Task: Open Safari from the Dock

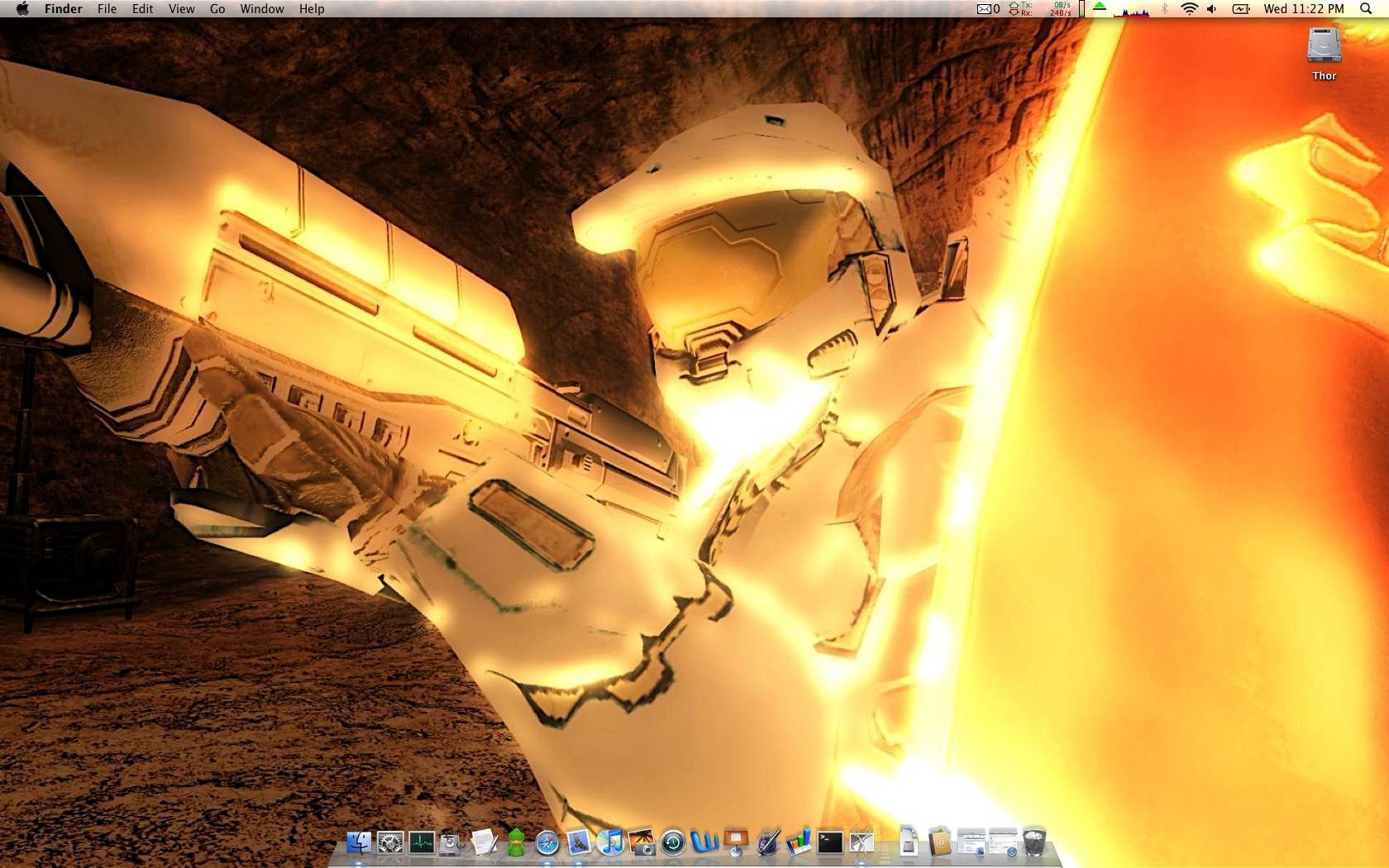Action: pos(547,842)
